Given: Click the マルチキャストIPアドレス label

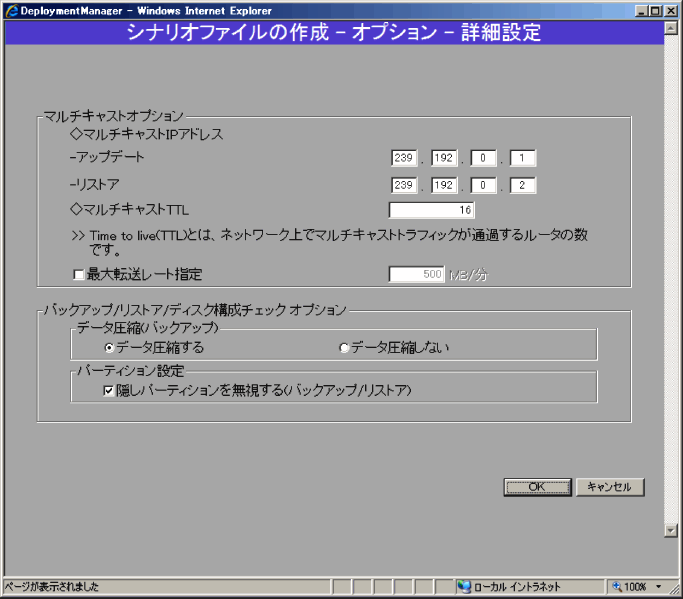Looking at the screenshot, I should pyautogui.click(x=147, y=134).
